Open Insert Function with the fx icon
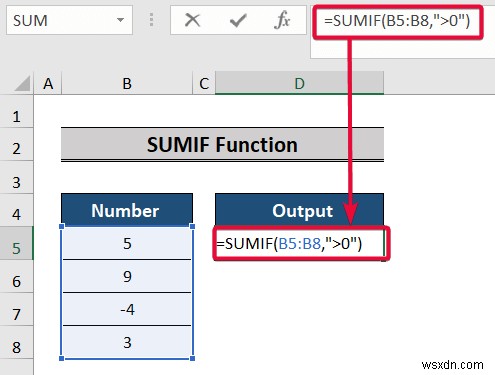 pyautogui.click(x=282, y=20)
